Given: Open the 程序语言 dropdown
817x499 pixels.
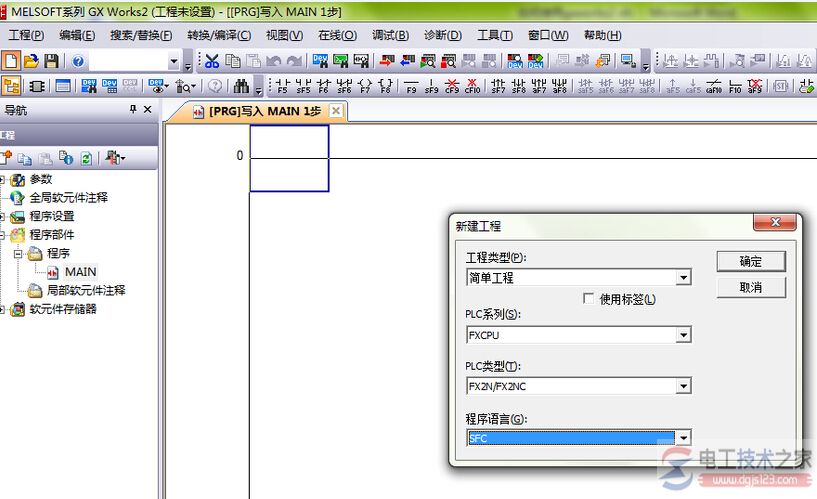Looking at the screenshot, I should 684,438.
